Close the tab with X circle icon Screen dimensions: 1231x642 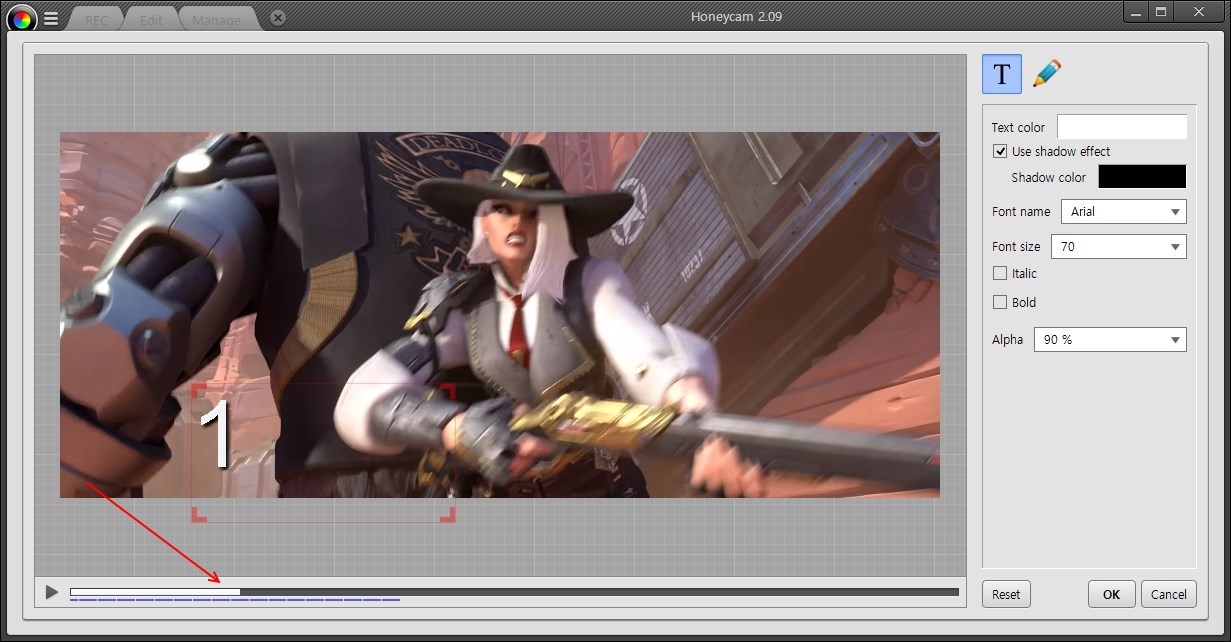(278, 18)
